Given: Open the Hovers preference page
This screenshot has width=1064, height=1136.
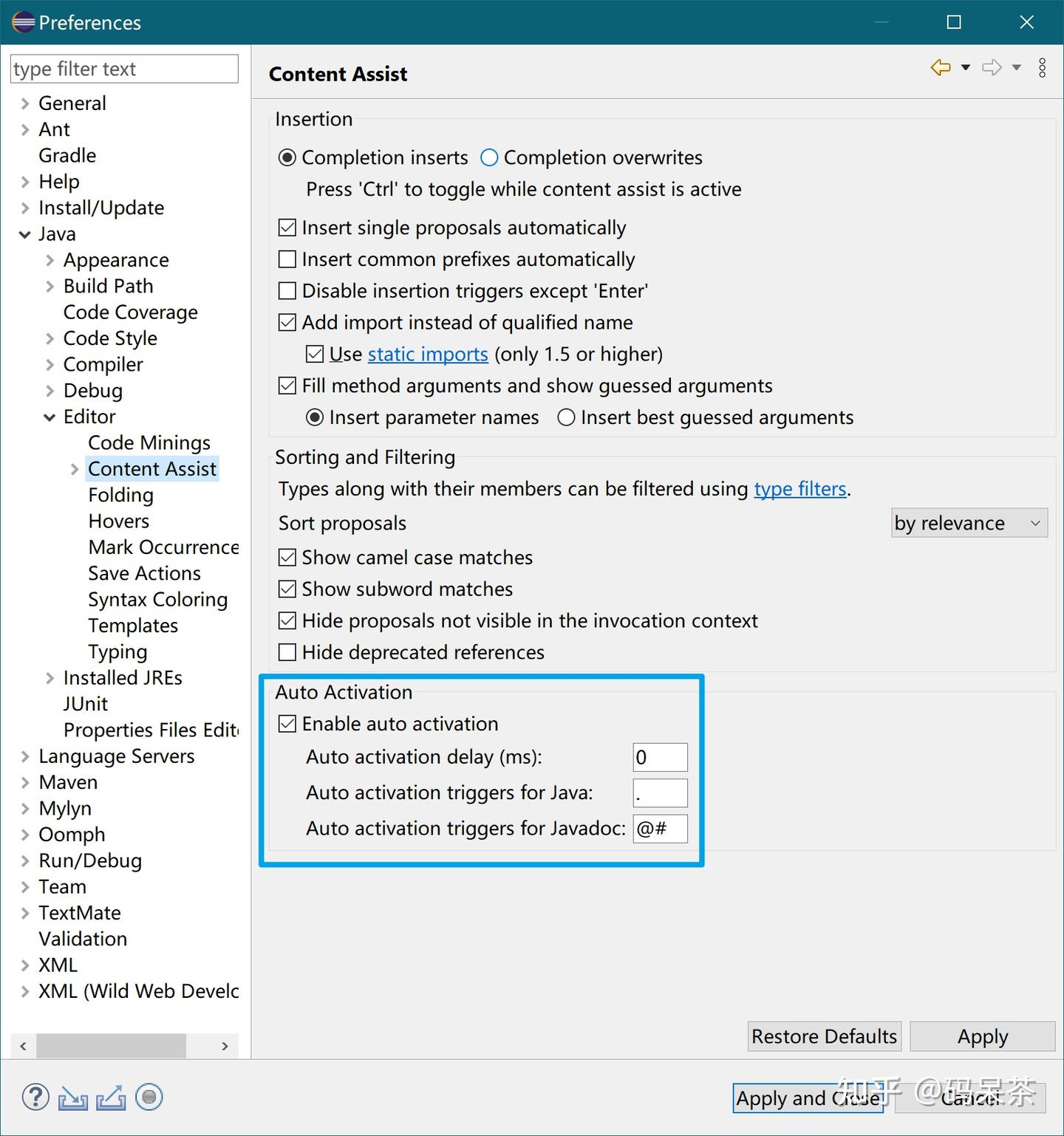Looking at the screenshot, I should coord(119,521).
